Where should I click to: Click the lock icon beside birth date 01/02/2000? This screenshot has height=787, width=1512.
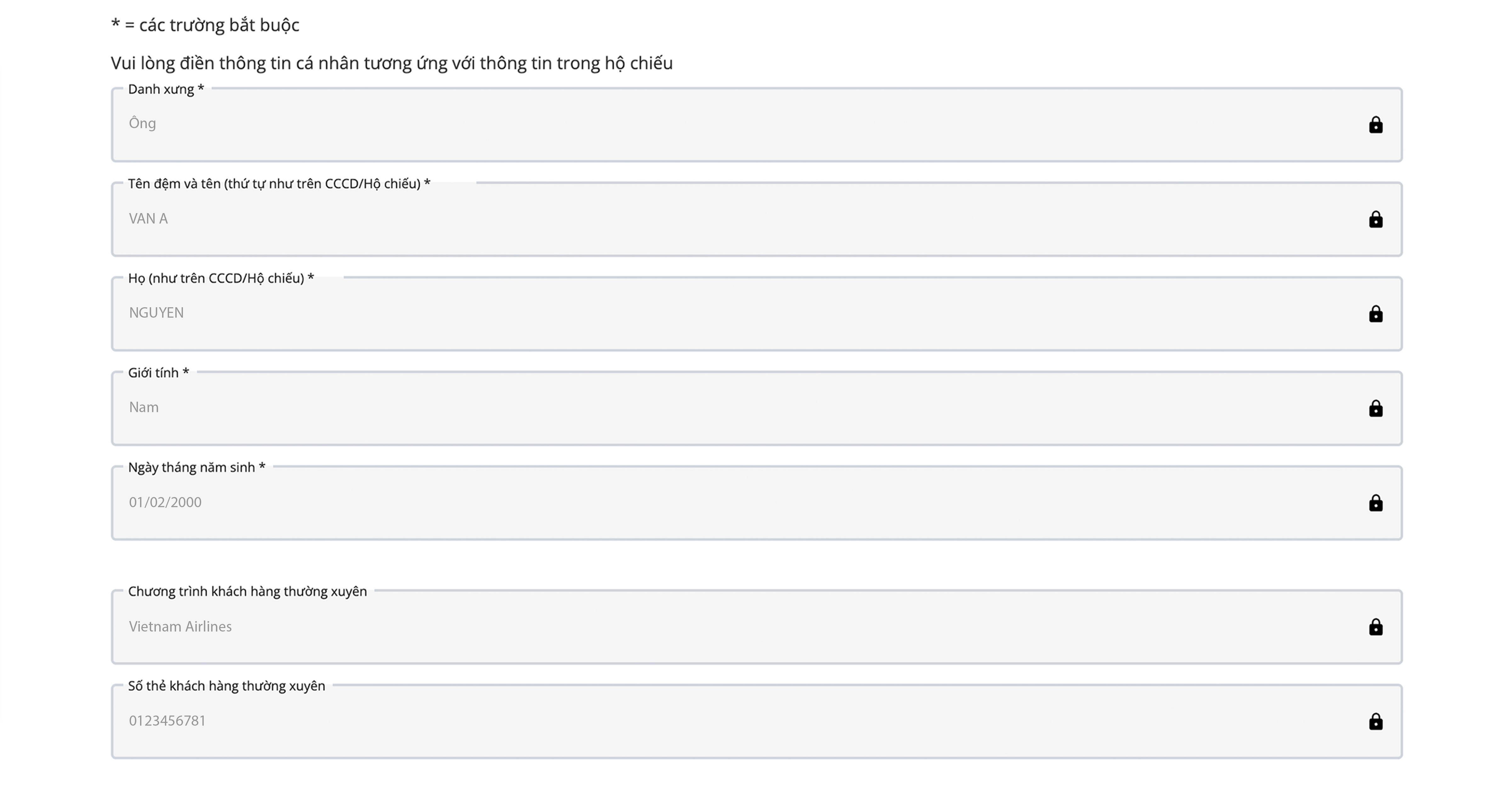click(x=1375, y=503)
